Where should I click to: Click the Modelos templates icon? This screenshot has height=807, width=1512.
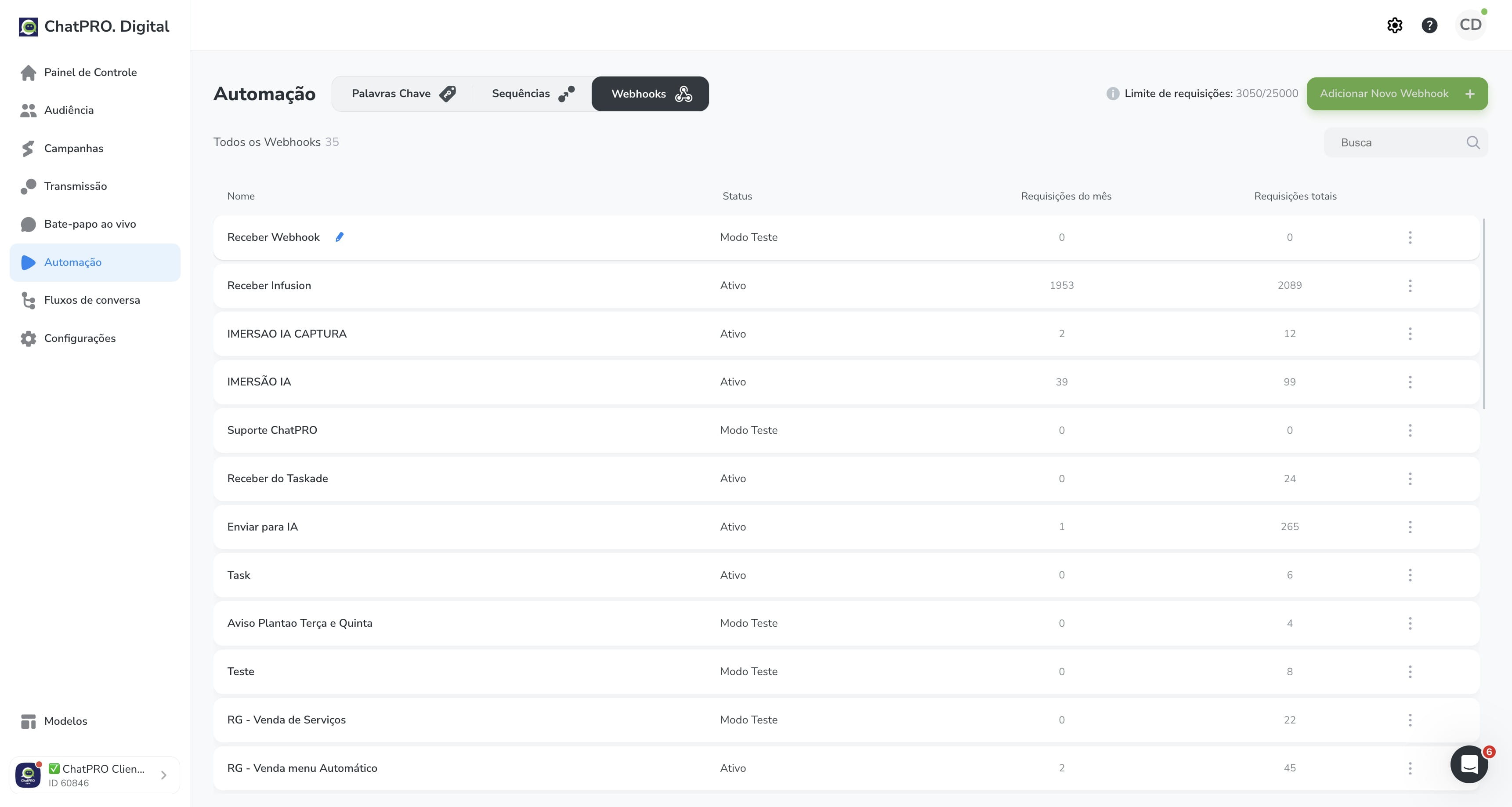(28, 721)
